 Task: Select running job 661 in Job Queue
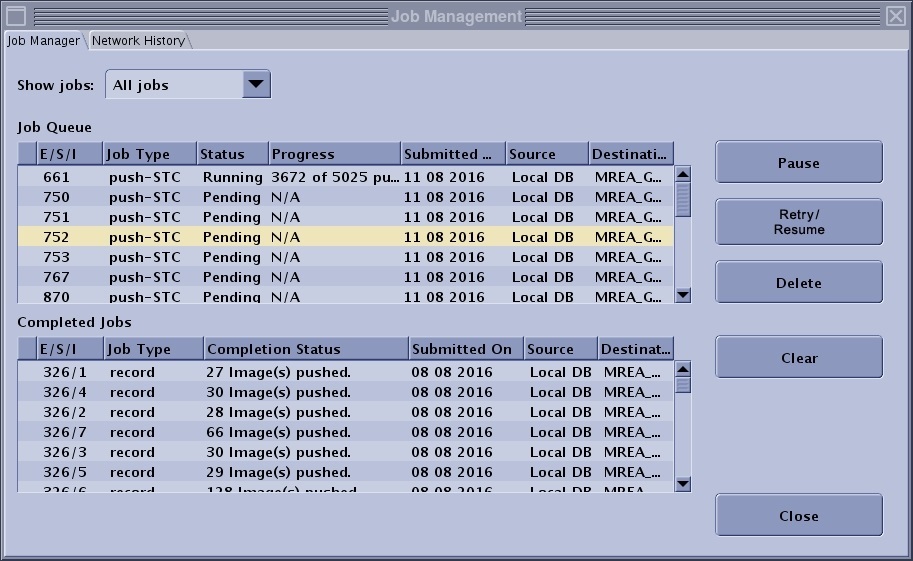(300, 177)
